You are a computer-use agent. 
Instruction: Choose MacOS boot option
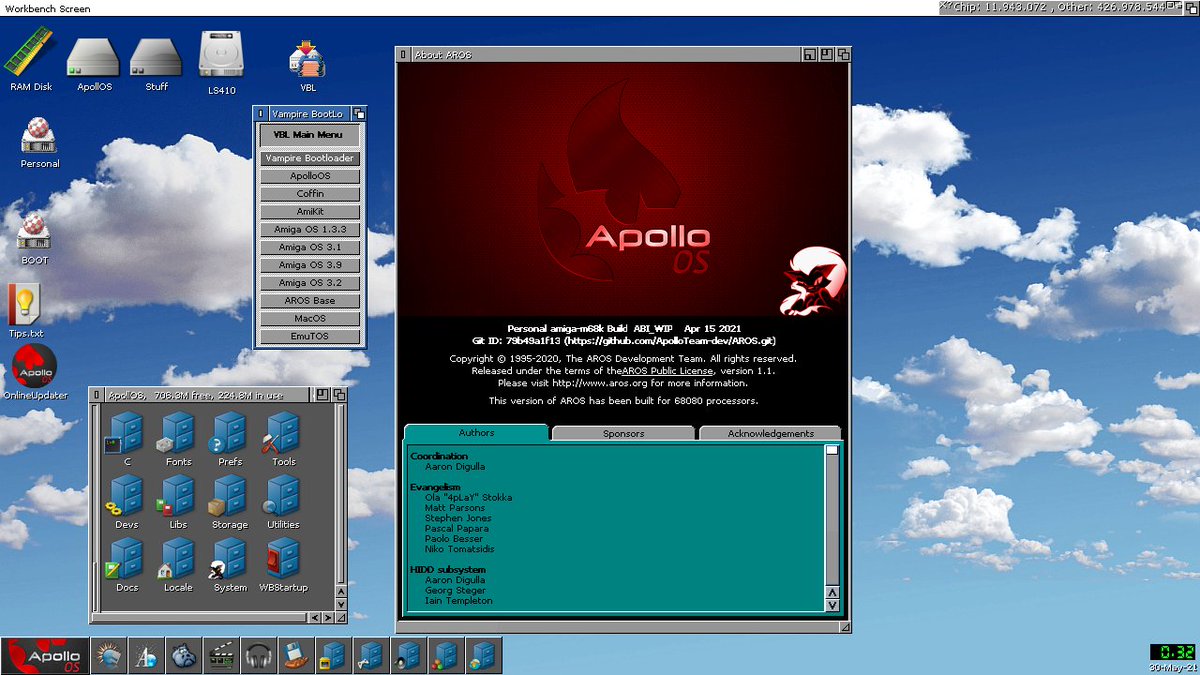(310, 318)
